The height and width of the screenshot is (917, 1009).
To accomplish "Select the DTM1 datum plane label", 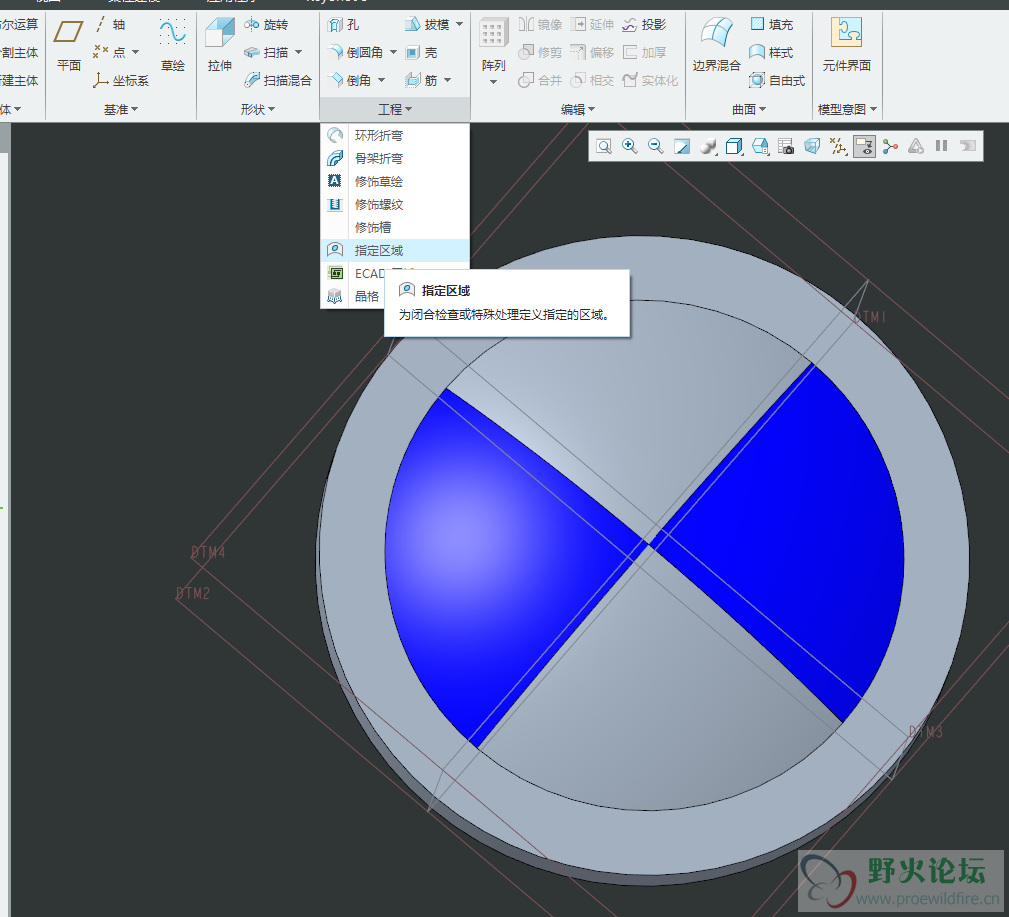I will click(x=869, y=317).
